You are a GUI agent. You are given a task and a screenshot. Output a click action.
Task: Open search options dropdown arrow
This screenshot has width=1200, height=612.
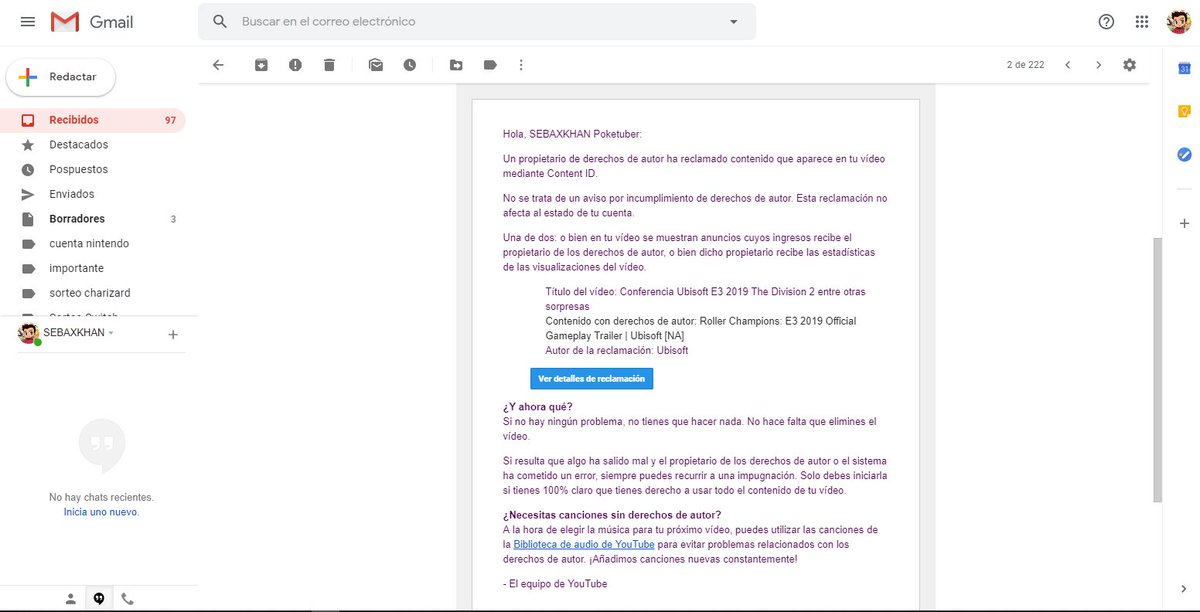click(x=733, y=21)
